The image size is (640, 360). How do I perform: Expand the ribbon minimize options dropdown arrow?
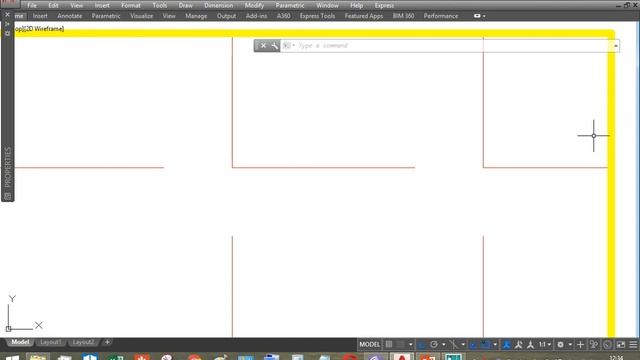coord(484,16)
